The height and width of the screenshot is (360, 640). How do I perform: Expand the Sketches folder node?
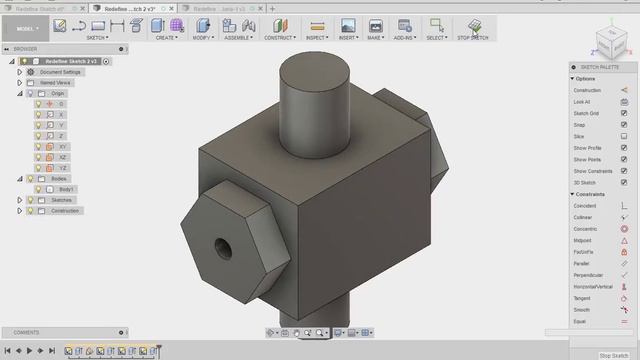point(20,200)
